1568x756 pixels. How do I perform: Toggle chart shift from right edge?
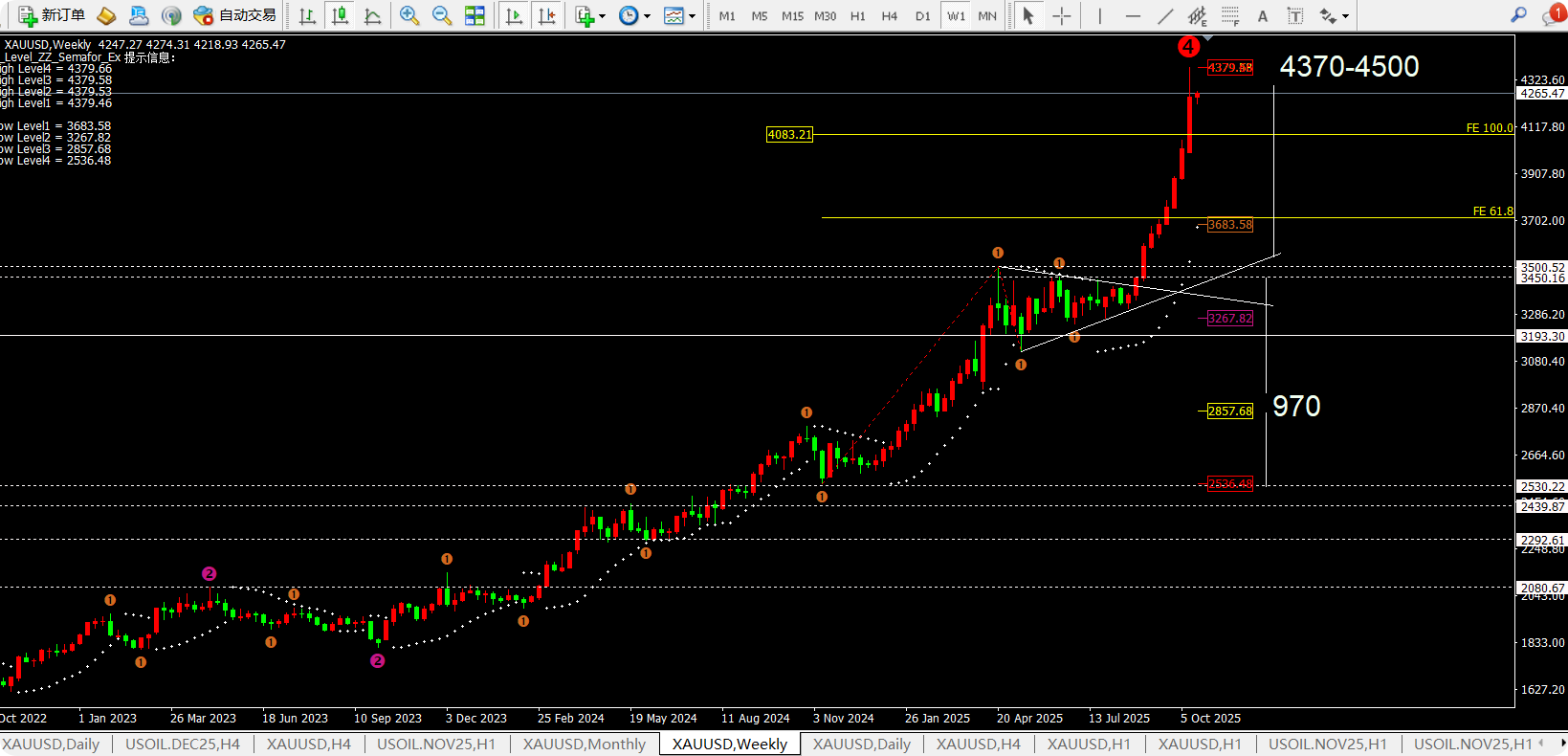tap(546, 15)
